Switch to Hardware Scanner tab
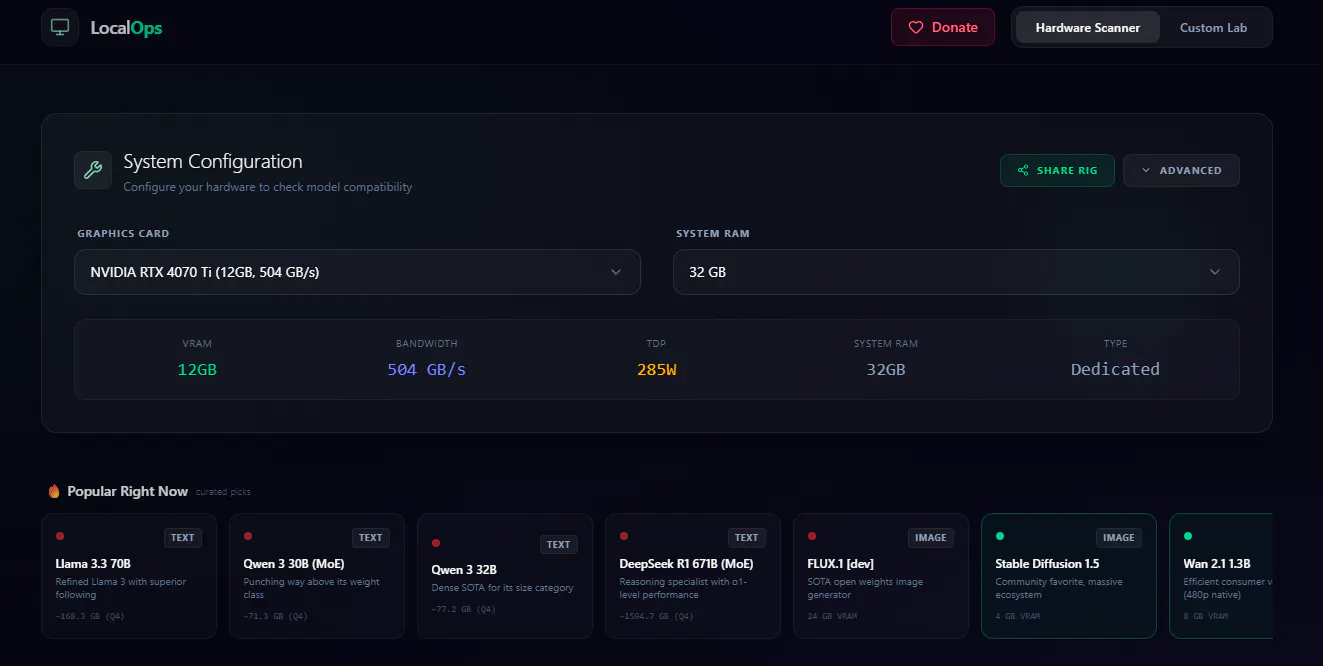Viewport: 1323px width, 666px height. (1088, 28)
